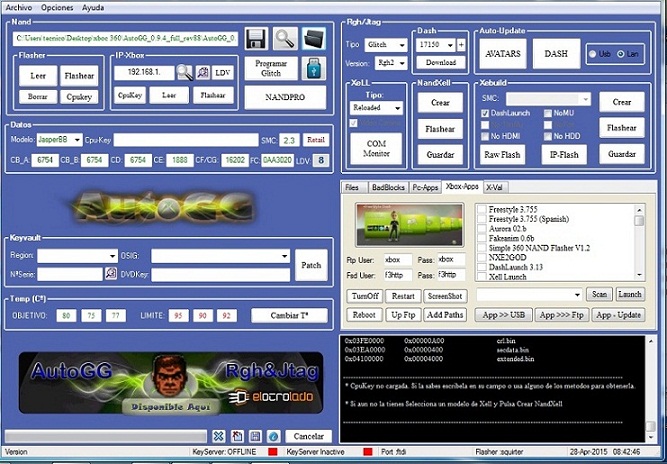
Task: Click the Cpu-Key input field in Datos
Action: tap(186, 139)
